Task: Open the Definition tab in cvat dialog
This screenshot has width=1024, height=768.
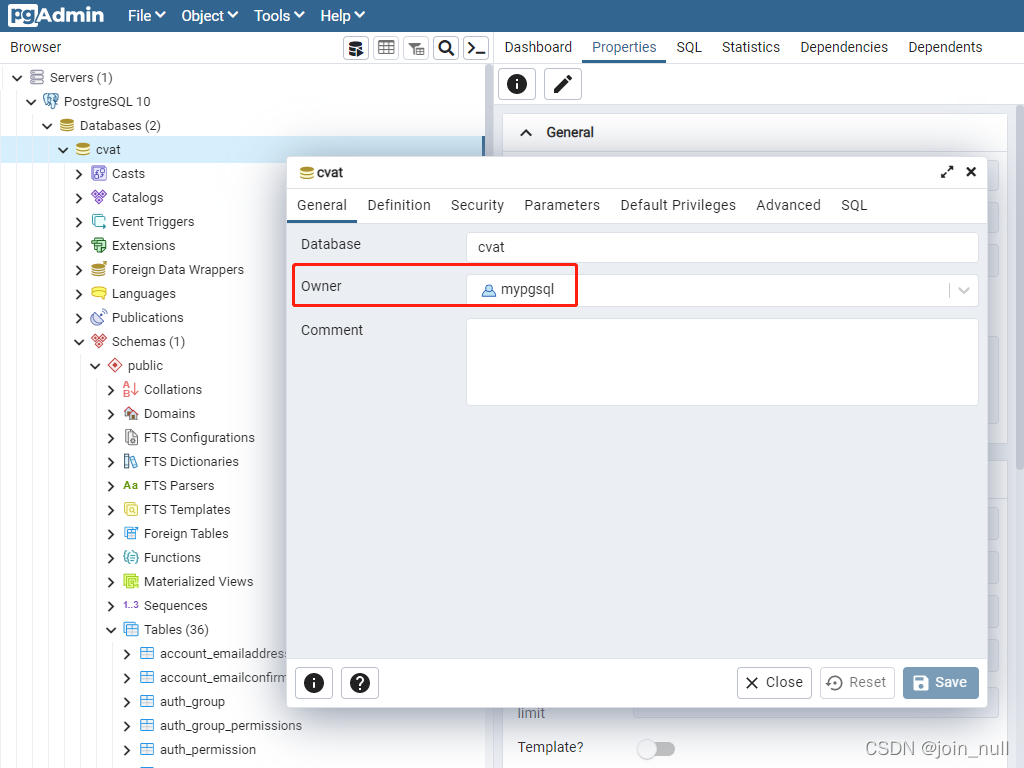Action: coord(399,205)
